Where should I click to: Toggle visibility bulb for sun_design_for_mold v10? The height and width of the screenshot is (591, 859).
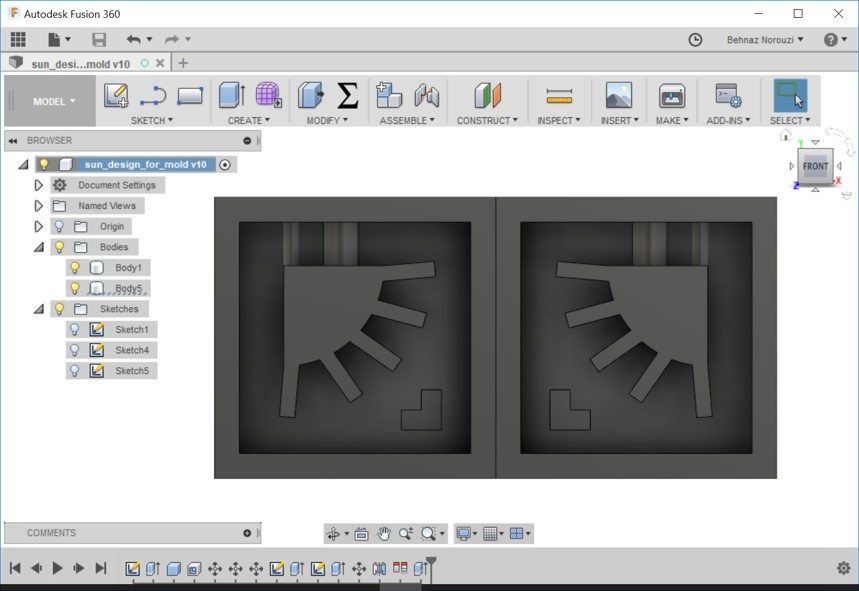click(x=44, y=164)
